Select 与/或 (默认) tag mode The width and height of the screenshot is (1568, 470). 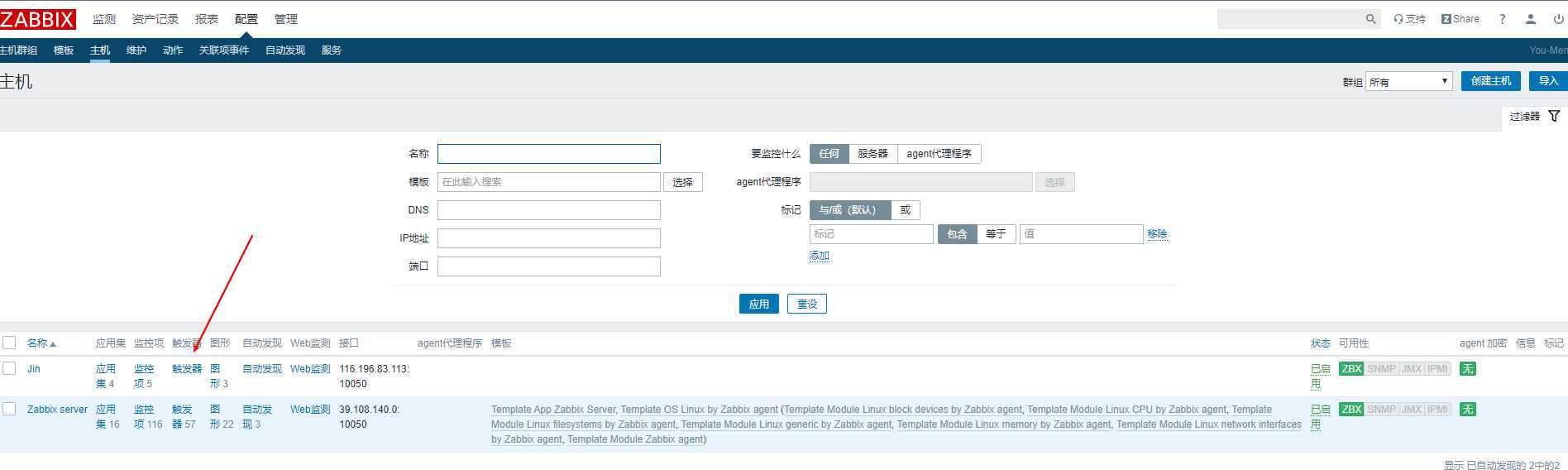point(850,210)
